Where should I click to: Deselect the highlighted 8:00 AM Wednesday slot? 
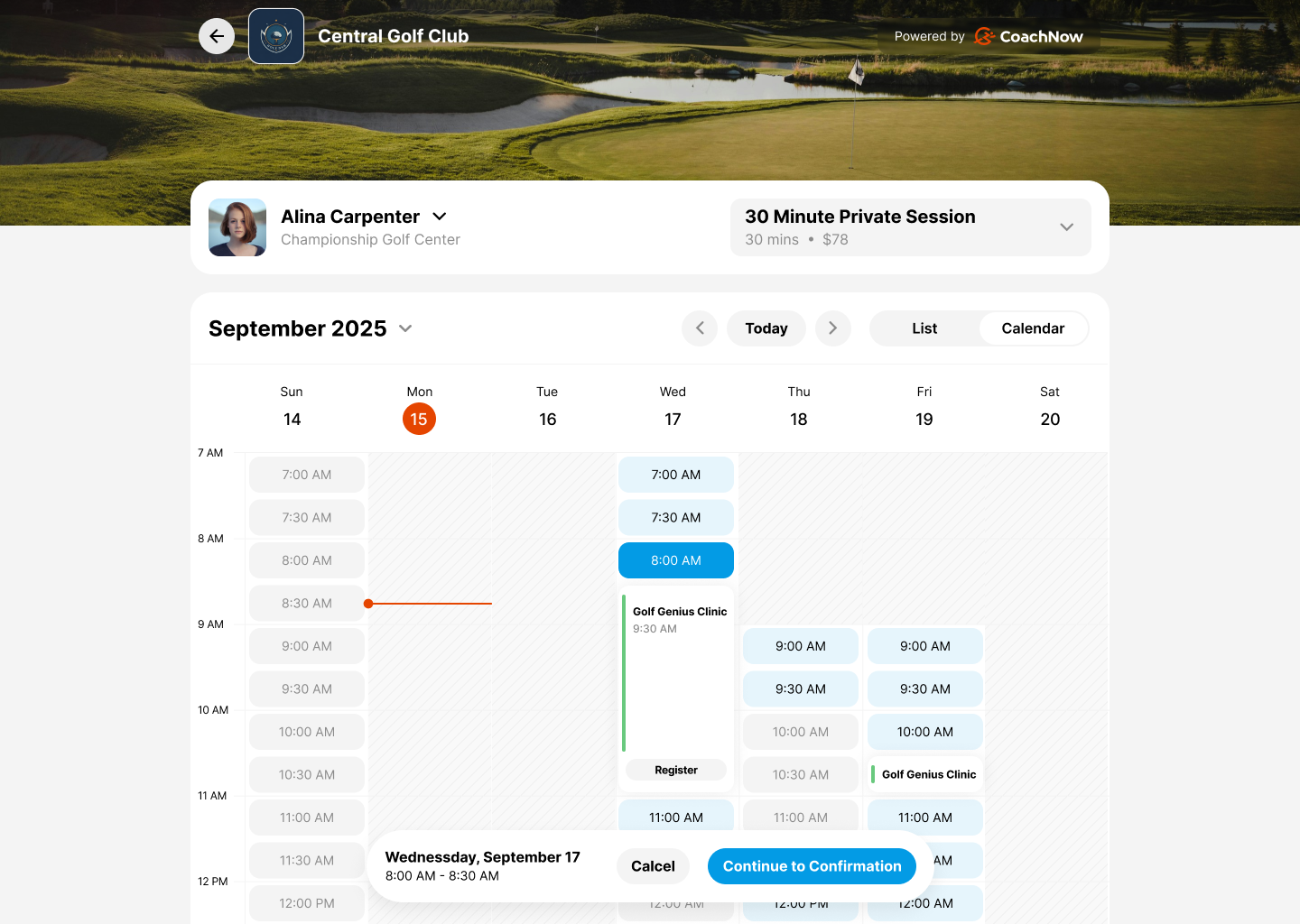(x=675, y=560)
